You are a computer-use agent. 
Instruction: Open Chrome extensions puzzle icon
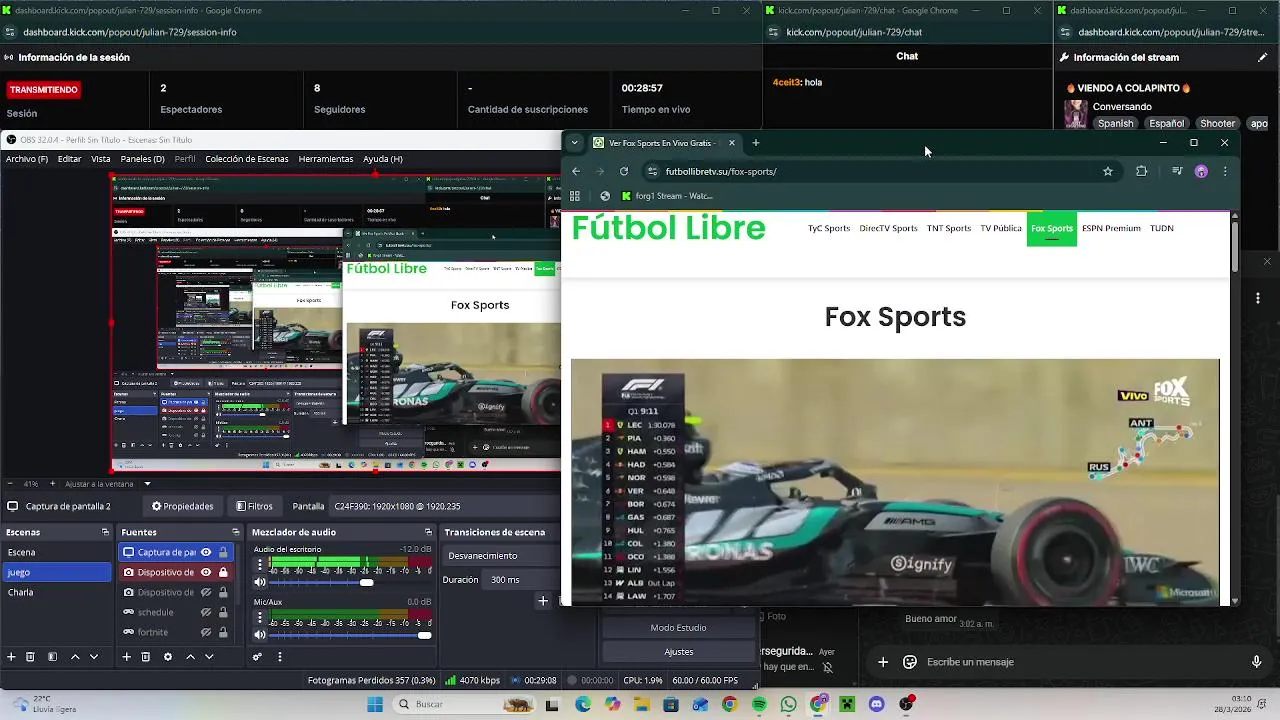pos(1141,171)
